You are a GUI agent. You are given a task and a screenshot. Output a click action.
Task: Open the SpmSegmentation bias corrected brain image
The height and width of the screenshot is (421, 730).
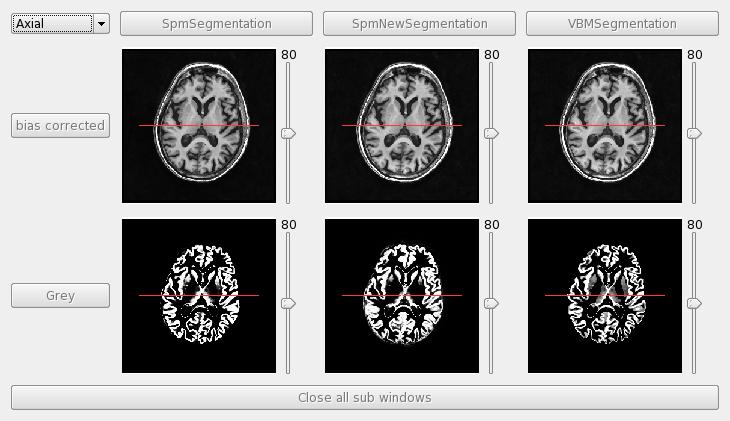pos(199,126)
